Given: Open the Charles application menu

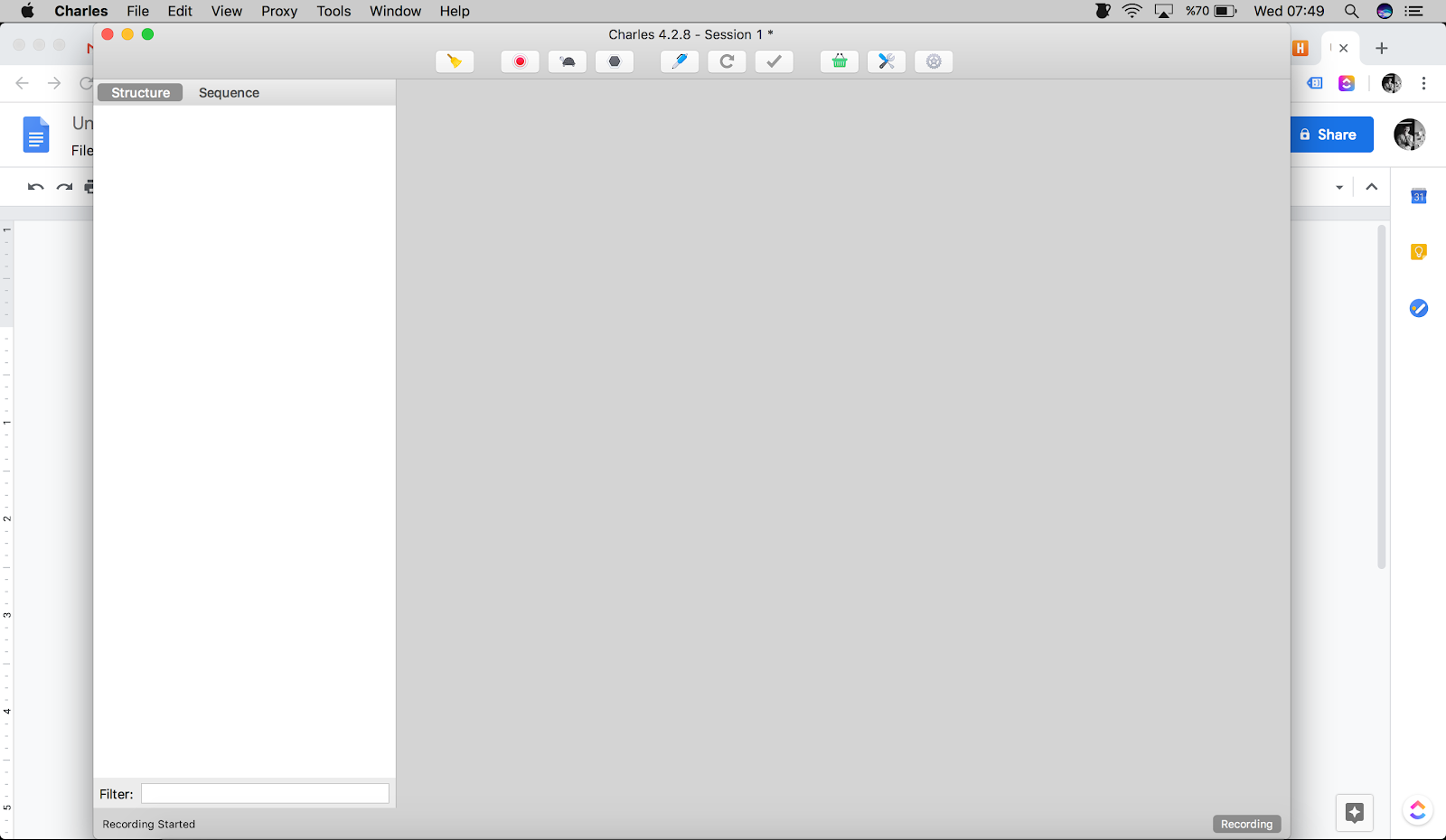Looking at the screenshot, I should pos(81,11).
